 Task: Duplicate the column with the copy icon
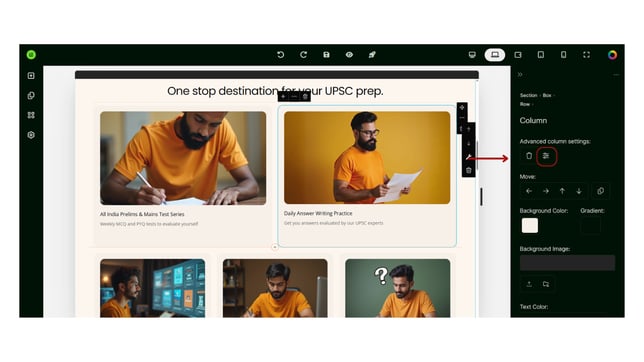[600, 191]
